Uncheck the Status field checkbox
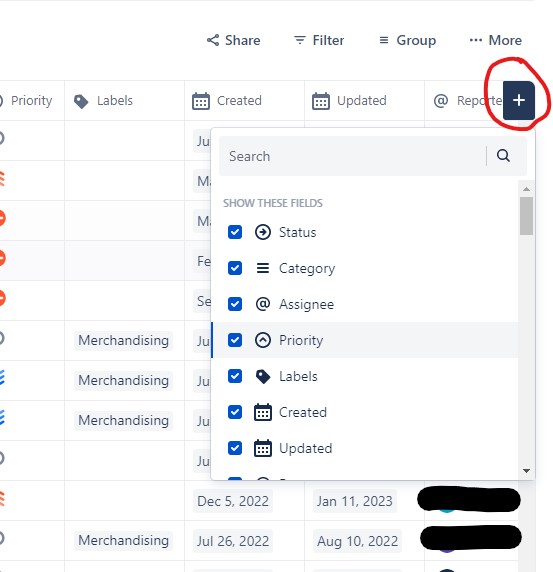Screen dimensions: 553x572 tap(235, 232)
